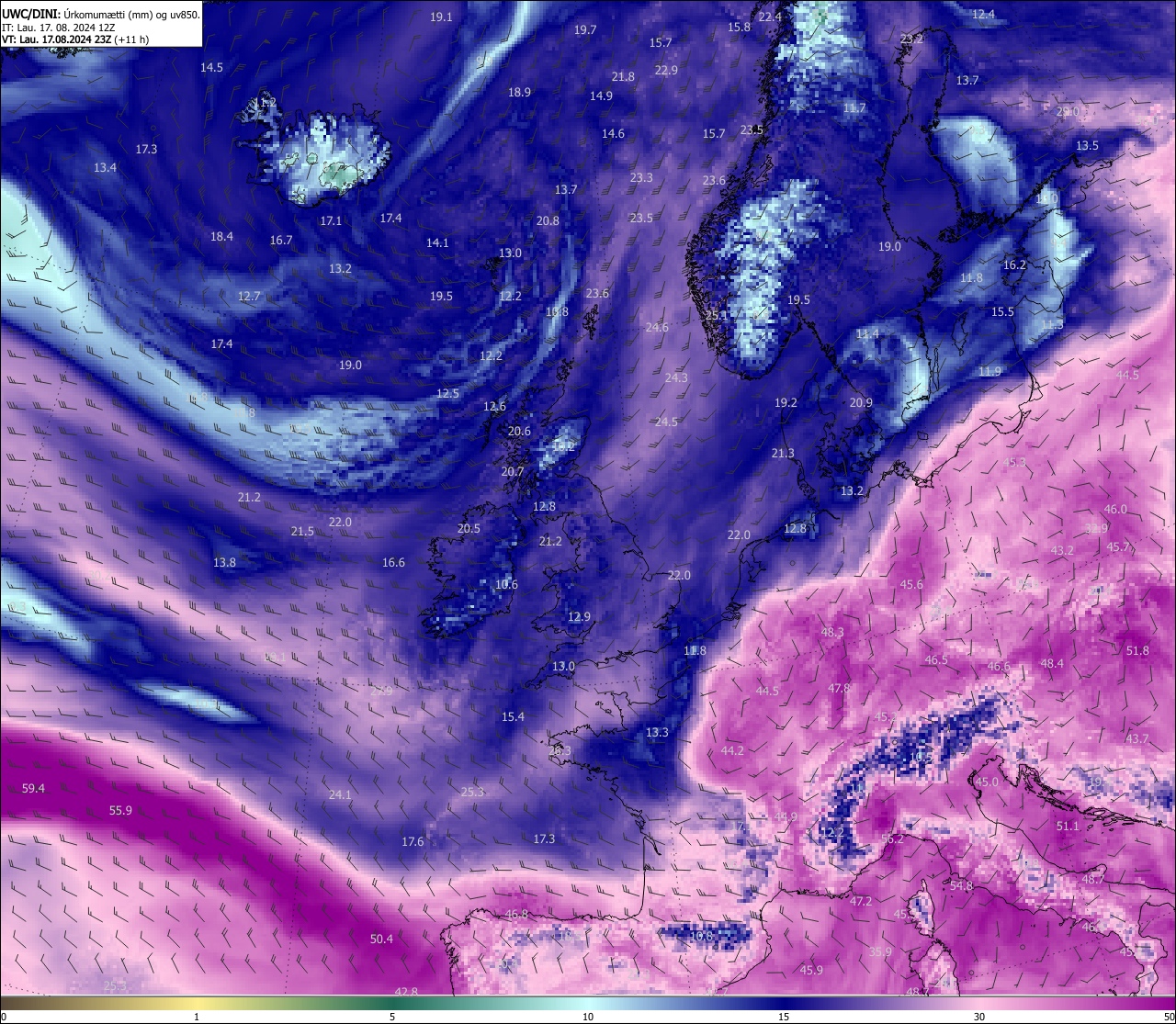Click the 18.4 map value
Viewport: 1176px width, 1024px height.
coord(221,237)
